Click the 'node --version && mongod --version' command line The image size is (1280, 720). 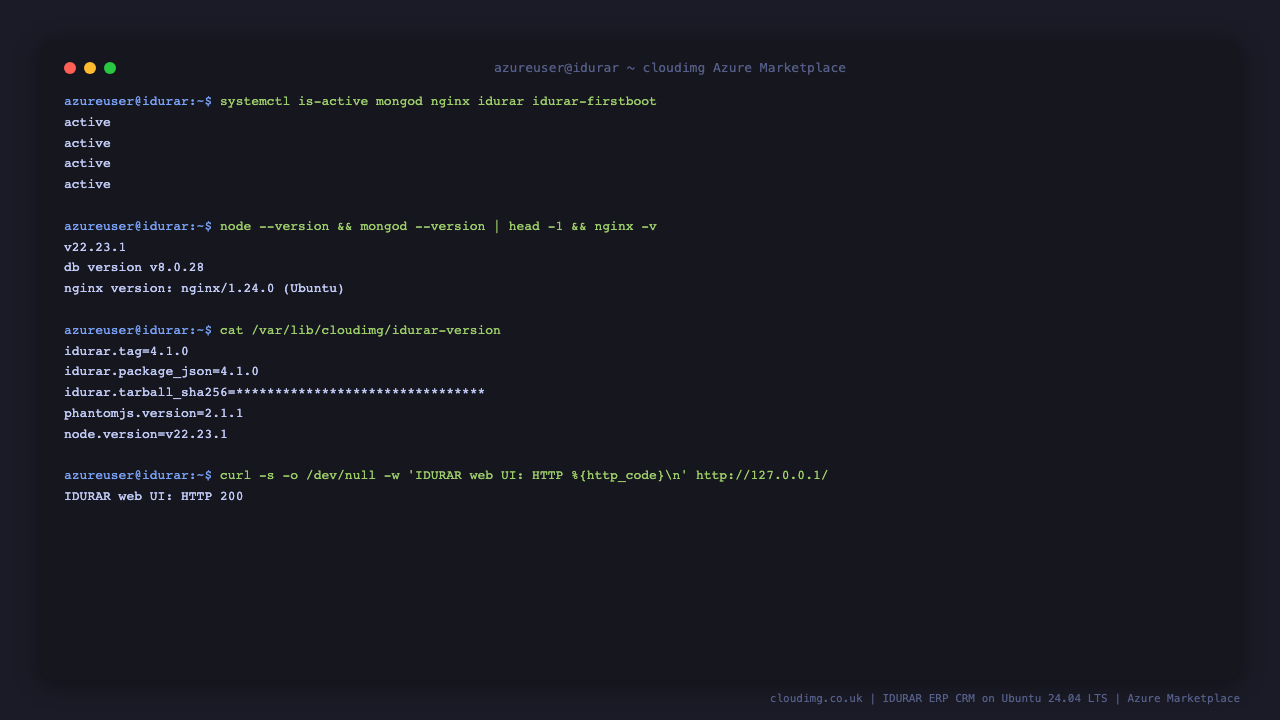point(438,227)
